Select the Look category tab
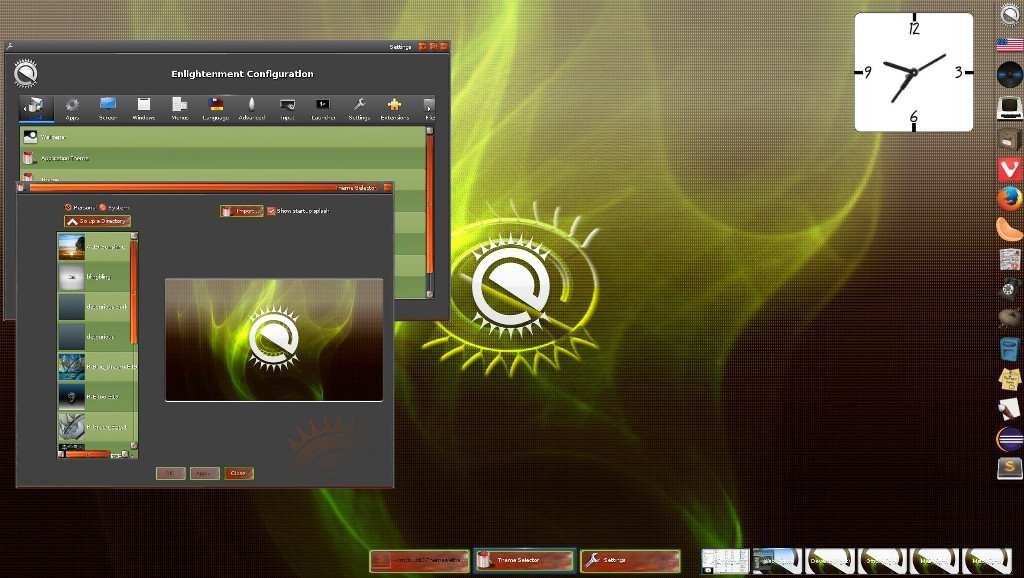 pyautogui.click(x=36, y=108)
